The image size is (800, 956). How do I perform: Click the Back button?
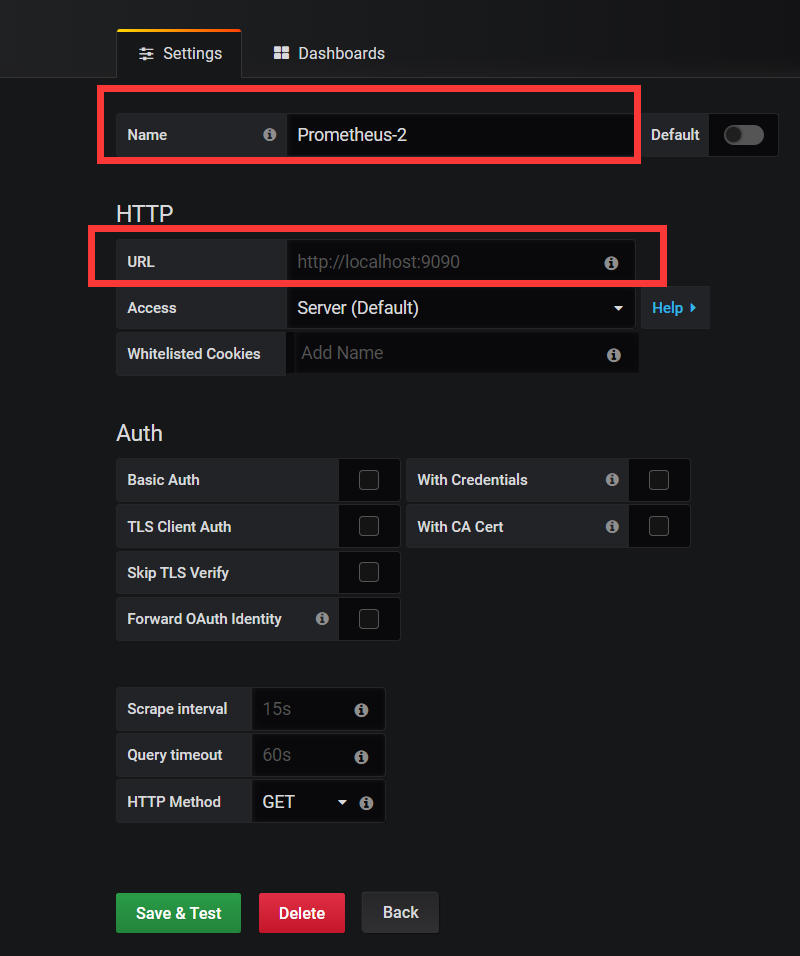[400, 912]
